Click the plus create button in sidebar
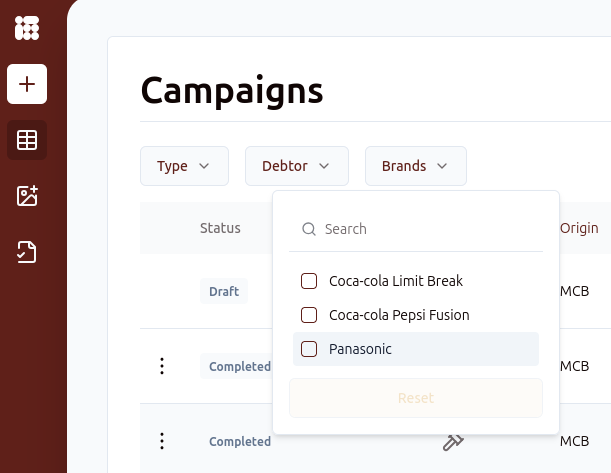The height and width of the screenshot is (473, 611). coord(27,84)
